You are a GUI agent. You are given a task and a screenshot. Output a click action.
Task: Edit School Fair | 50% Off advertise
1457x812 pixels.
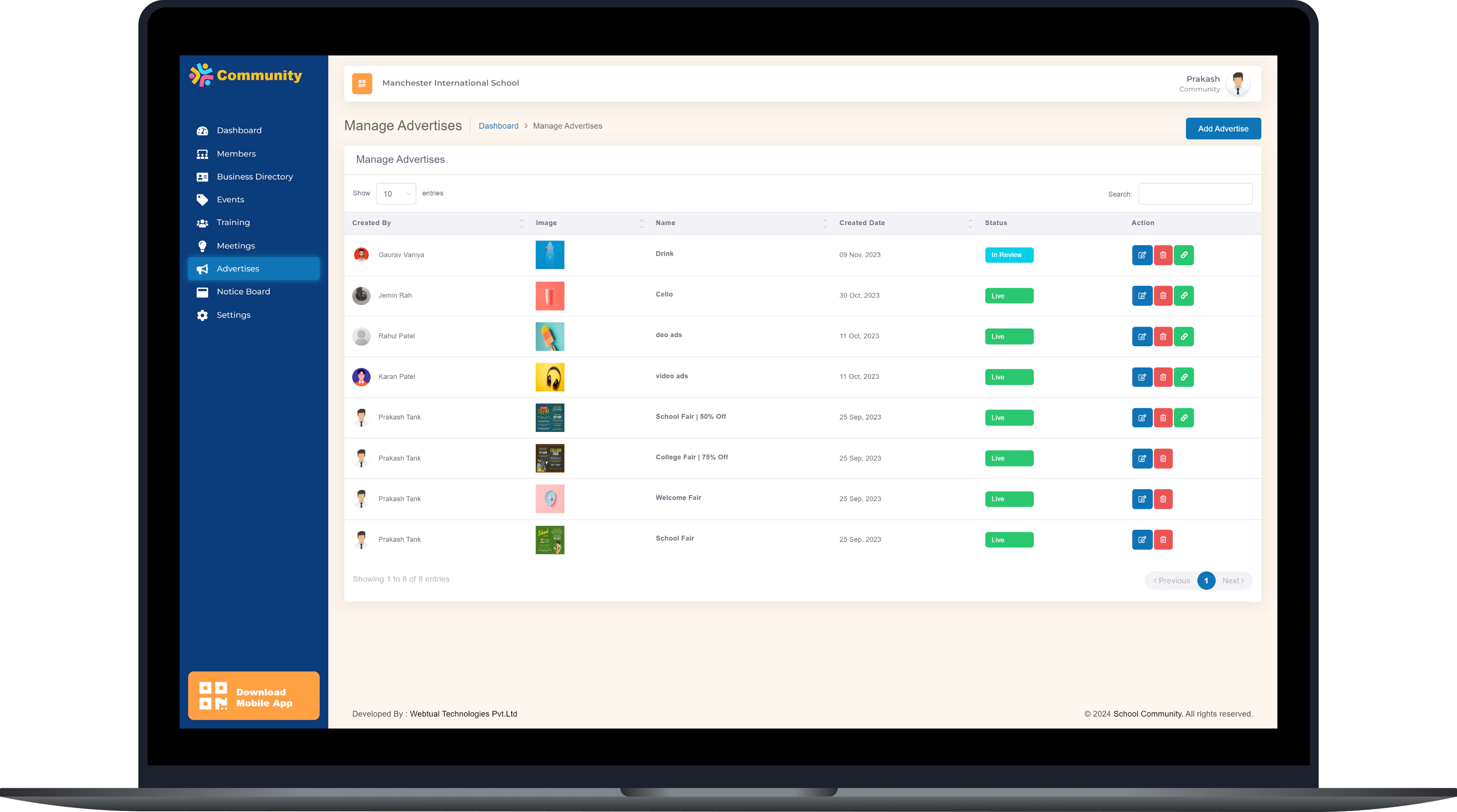click(x=1142, y=418)
